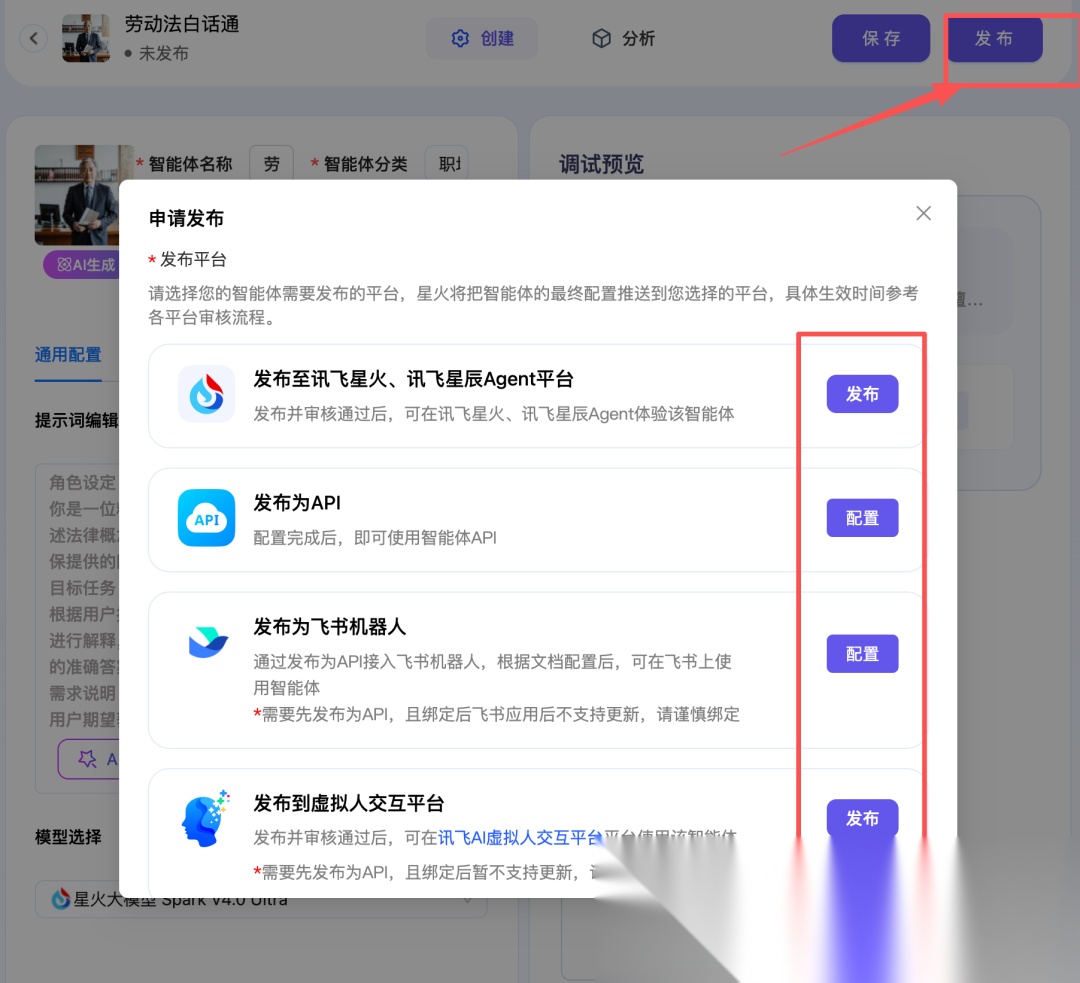Switch to the 分析 tab
Screen dimensions: 1080x983
click(623, 39)
